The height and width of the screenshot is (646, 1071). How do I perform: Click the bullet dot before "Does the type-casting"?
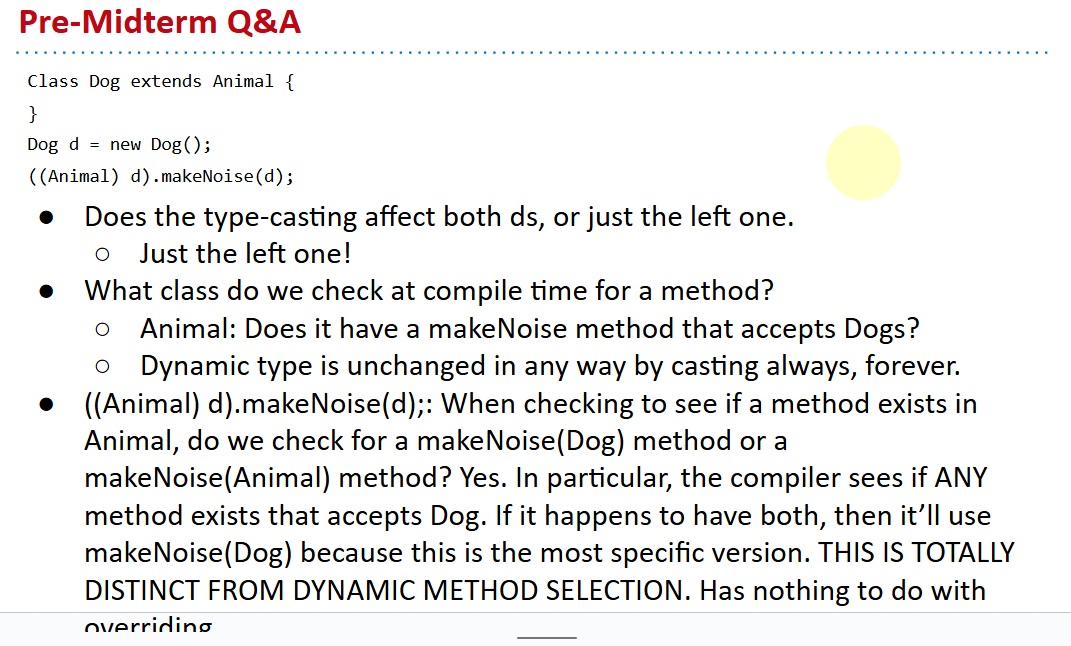[46, 217]
